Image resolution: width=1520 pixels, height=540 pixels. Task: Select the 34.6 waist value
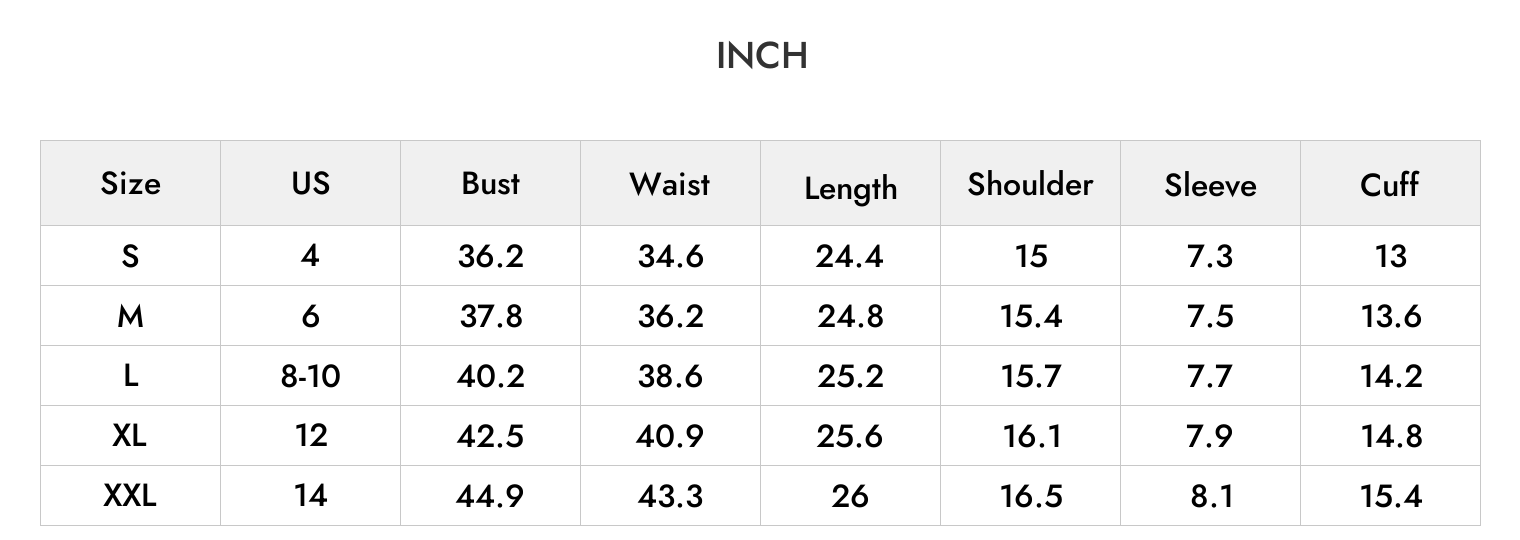670,256
